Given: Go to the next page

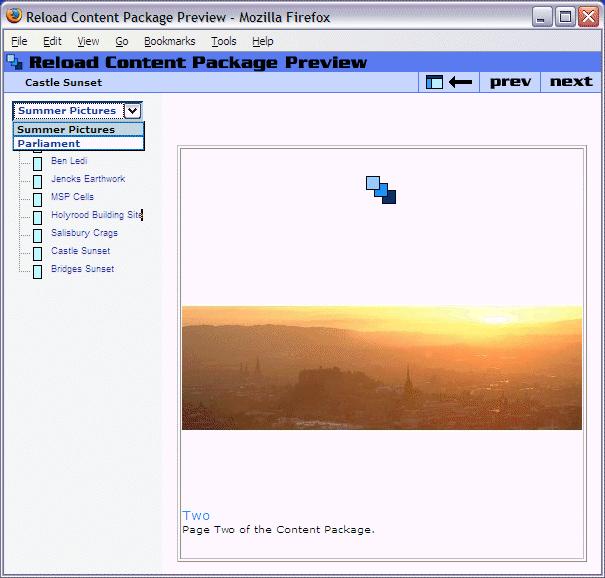Looking at the screenshot, I should tap(571, 81).
